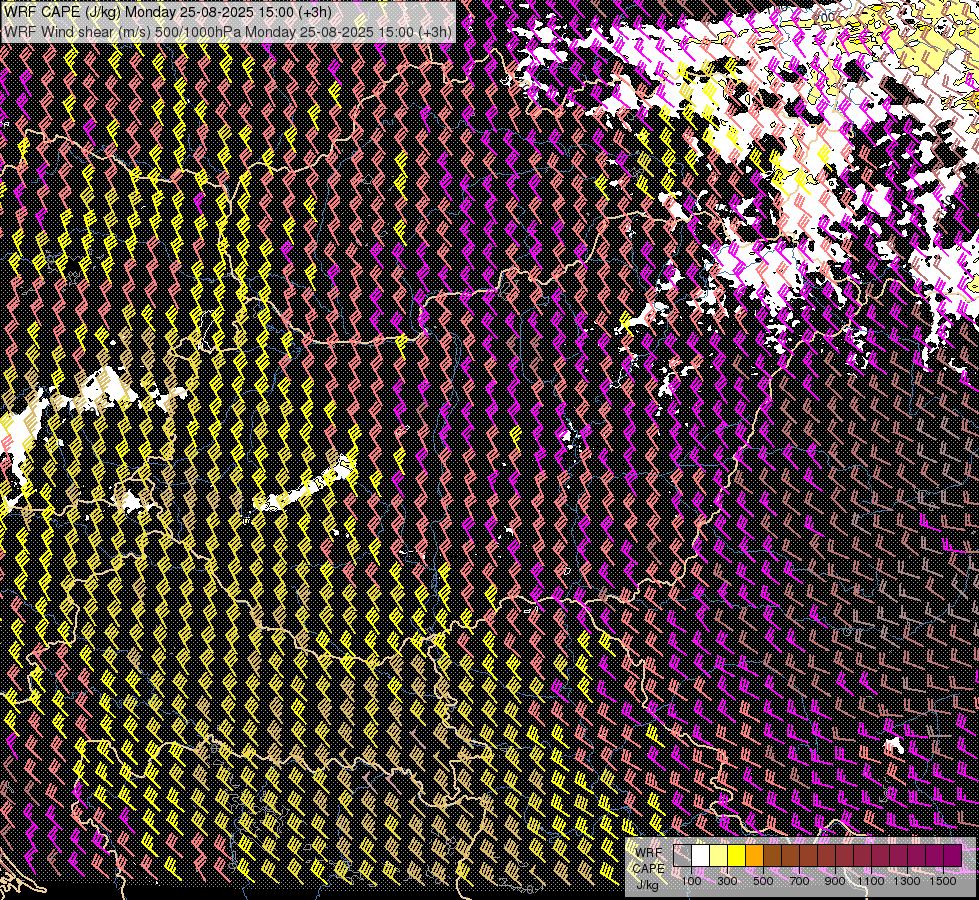
Task: Select the pale yellow CAPE legend swatch
Action: [719, 856]
